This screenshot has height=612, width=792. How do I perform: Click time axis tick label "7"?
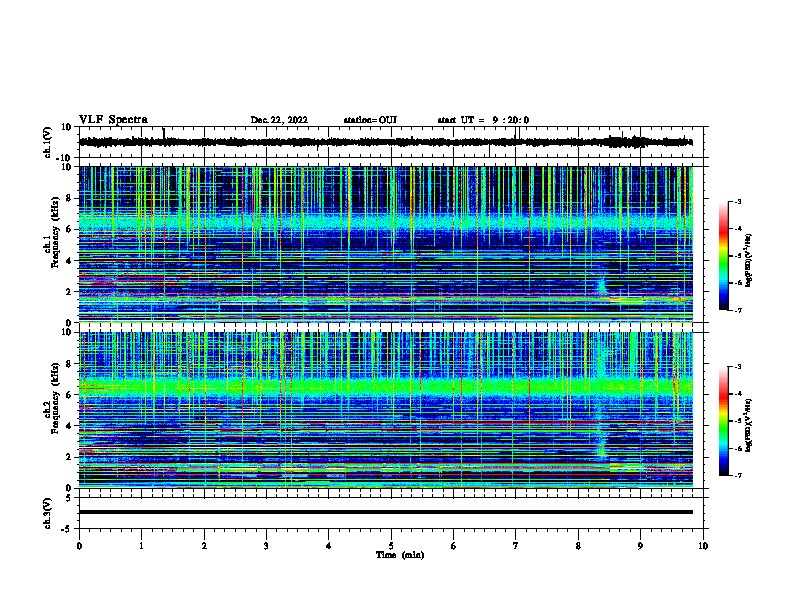[x=516, y=546]
